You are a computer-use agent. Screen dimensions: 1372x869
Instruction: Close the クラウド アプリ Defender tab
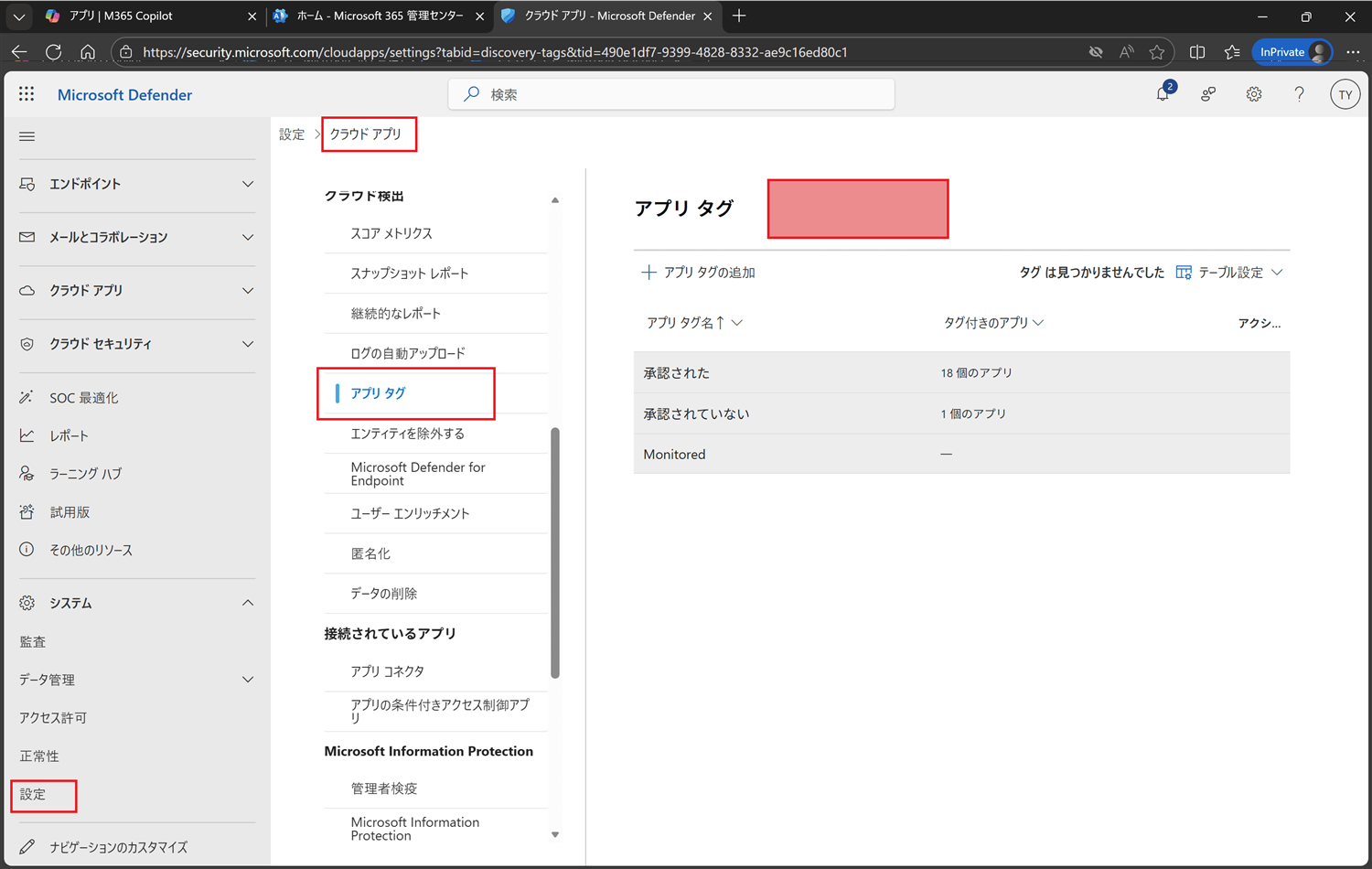(x=707, y=16)
